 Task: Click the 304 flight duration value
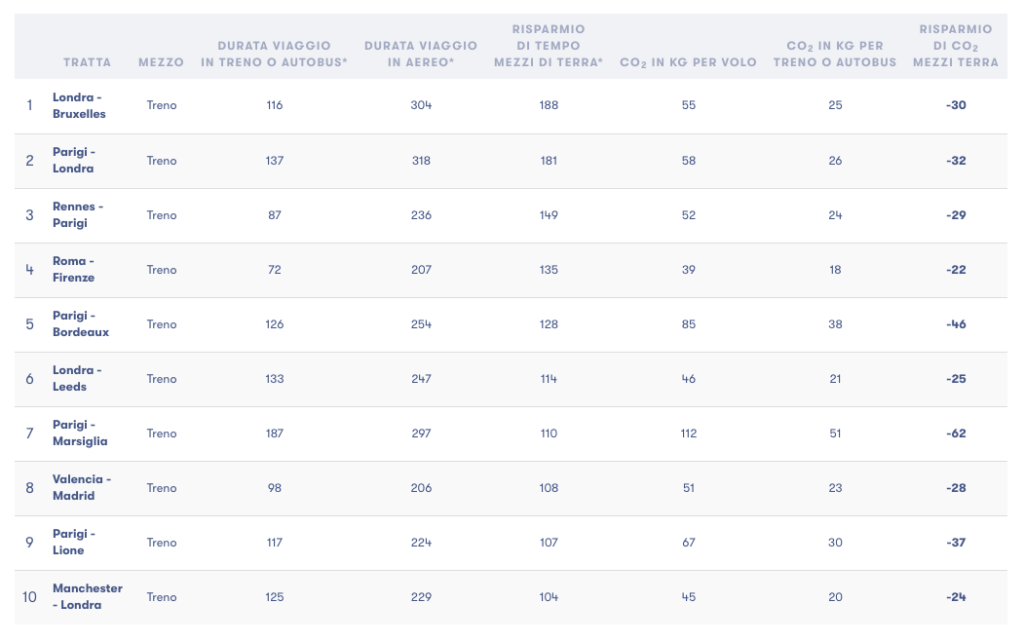point(421,105)
